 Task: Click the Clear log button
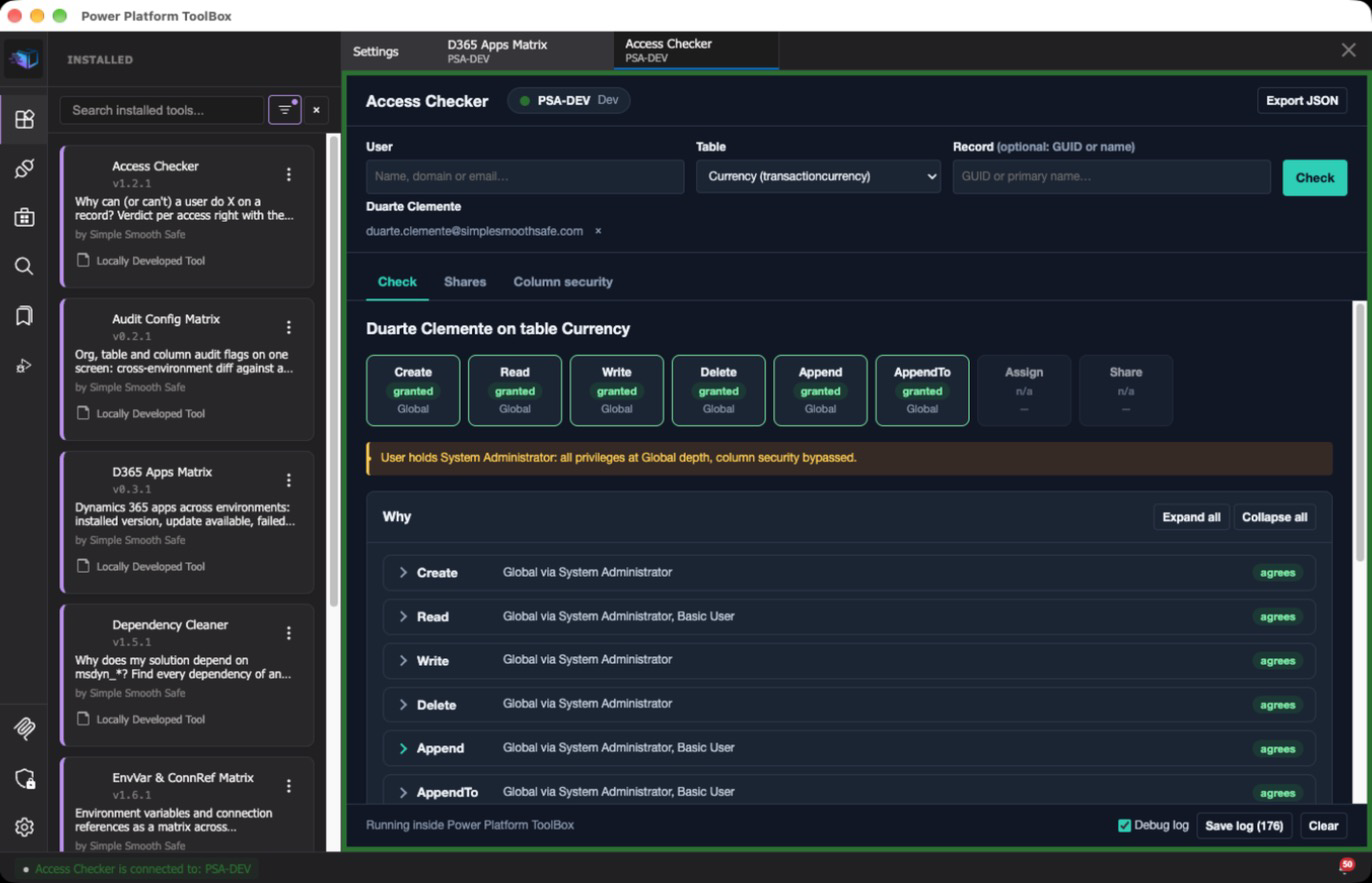pos(1323,826)
